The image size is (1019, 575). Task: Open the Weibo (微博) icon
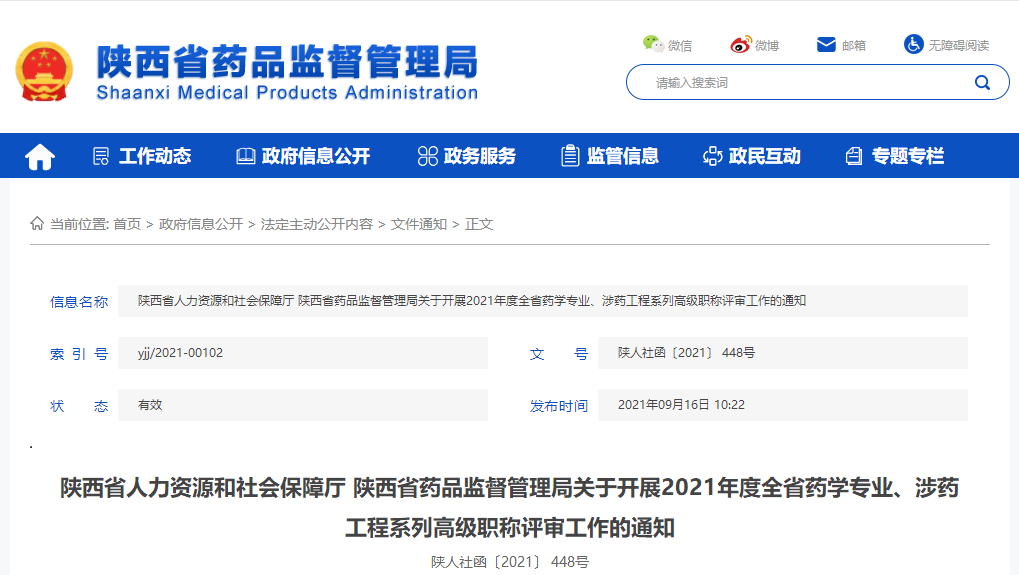741,44
